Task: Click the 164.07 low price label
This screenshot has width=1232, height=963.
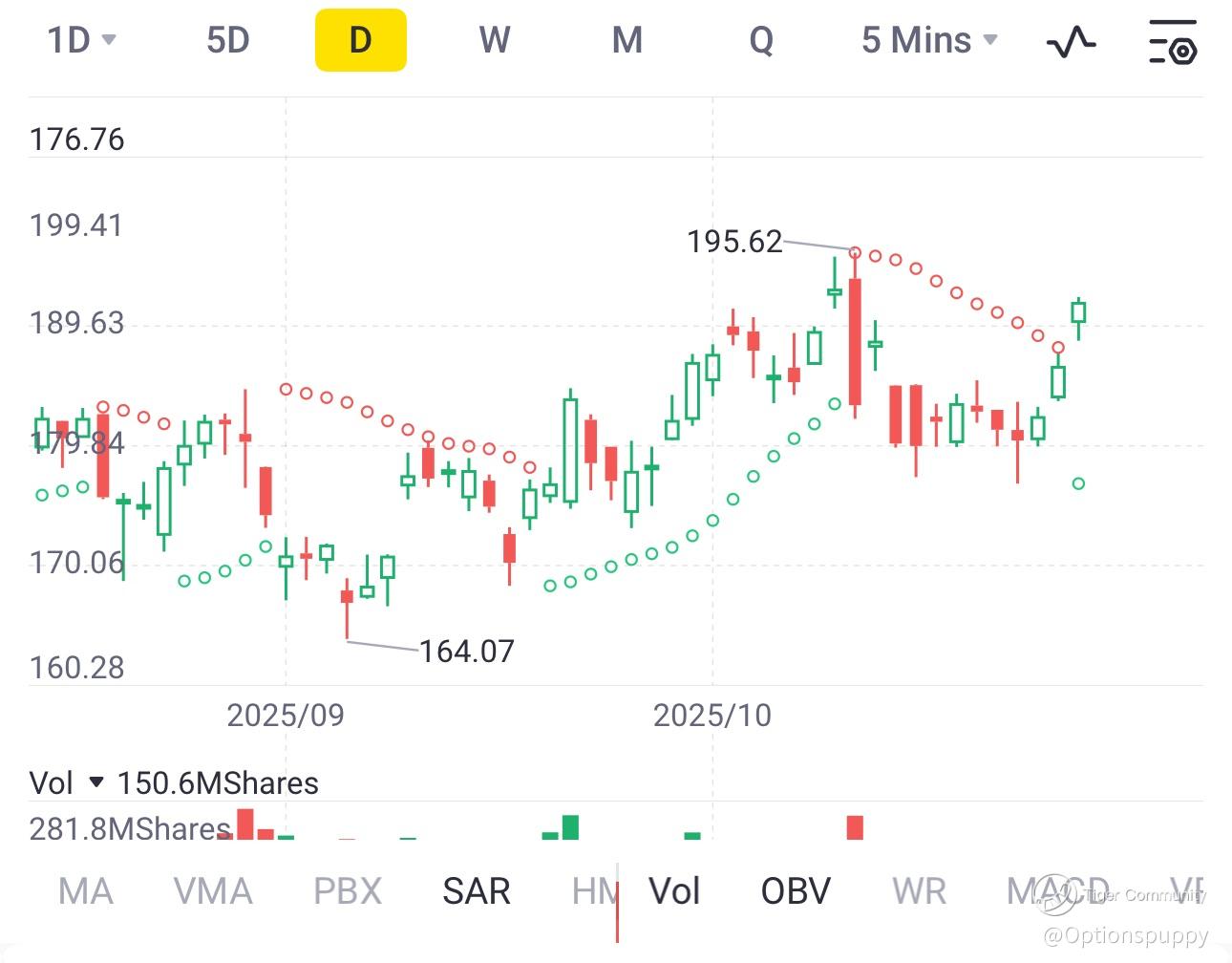Action: click(x=467, y=652)
